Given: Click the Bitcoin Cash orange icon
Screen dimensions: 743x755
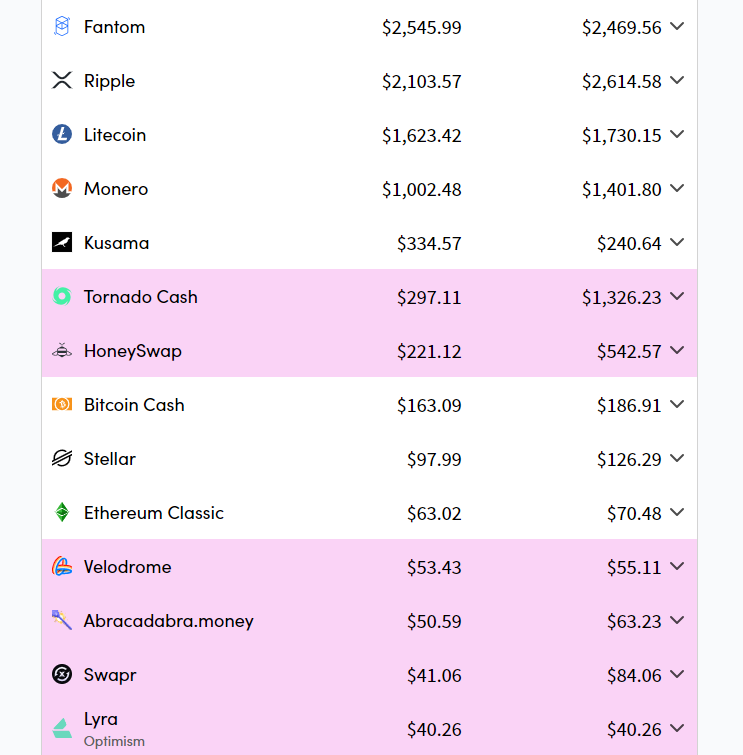Looking at the screenshot, I should [x=62, y=404].
